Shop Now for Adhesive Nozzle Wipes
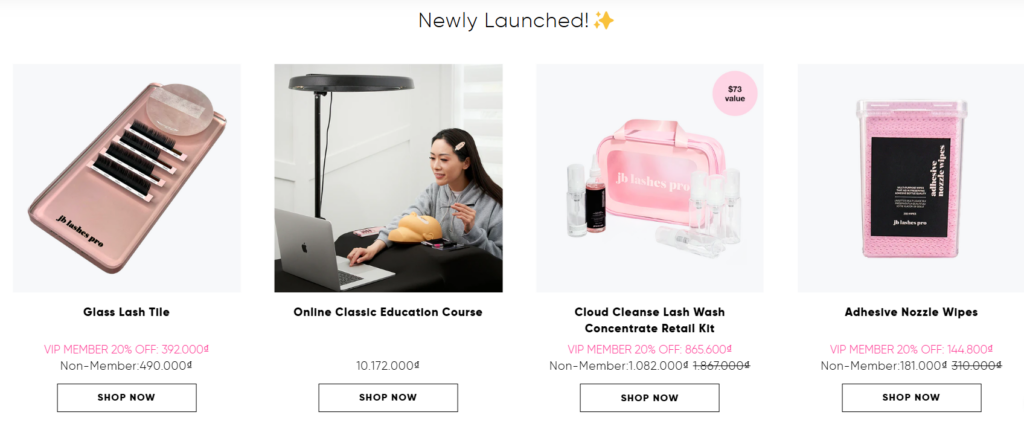 tap(911, 397)
